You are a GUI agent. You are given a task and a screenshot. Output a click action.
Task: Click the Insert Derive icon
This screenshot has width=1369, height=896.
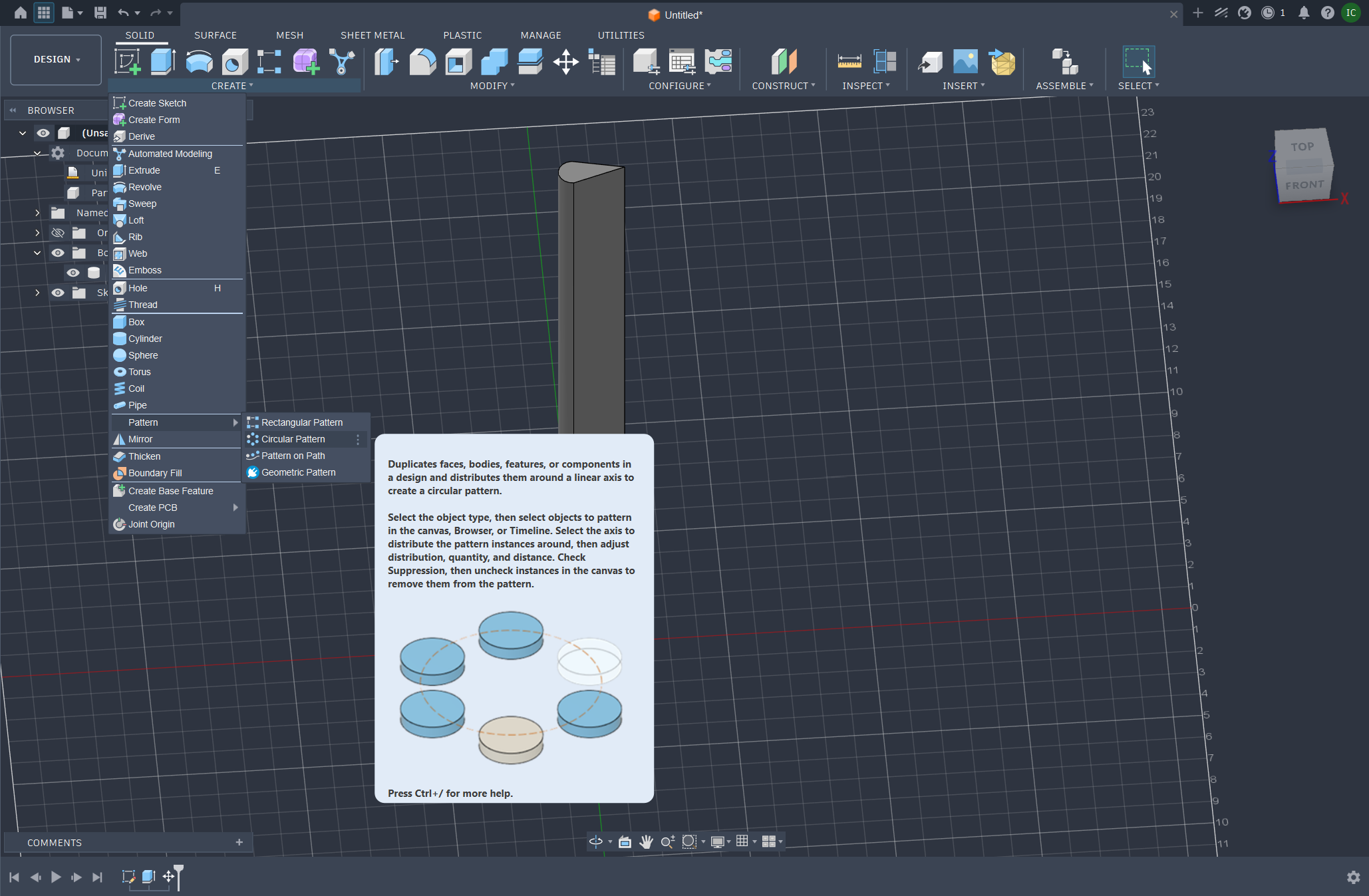pyautogui.click(x=930, y=61)
